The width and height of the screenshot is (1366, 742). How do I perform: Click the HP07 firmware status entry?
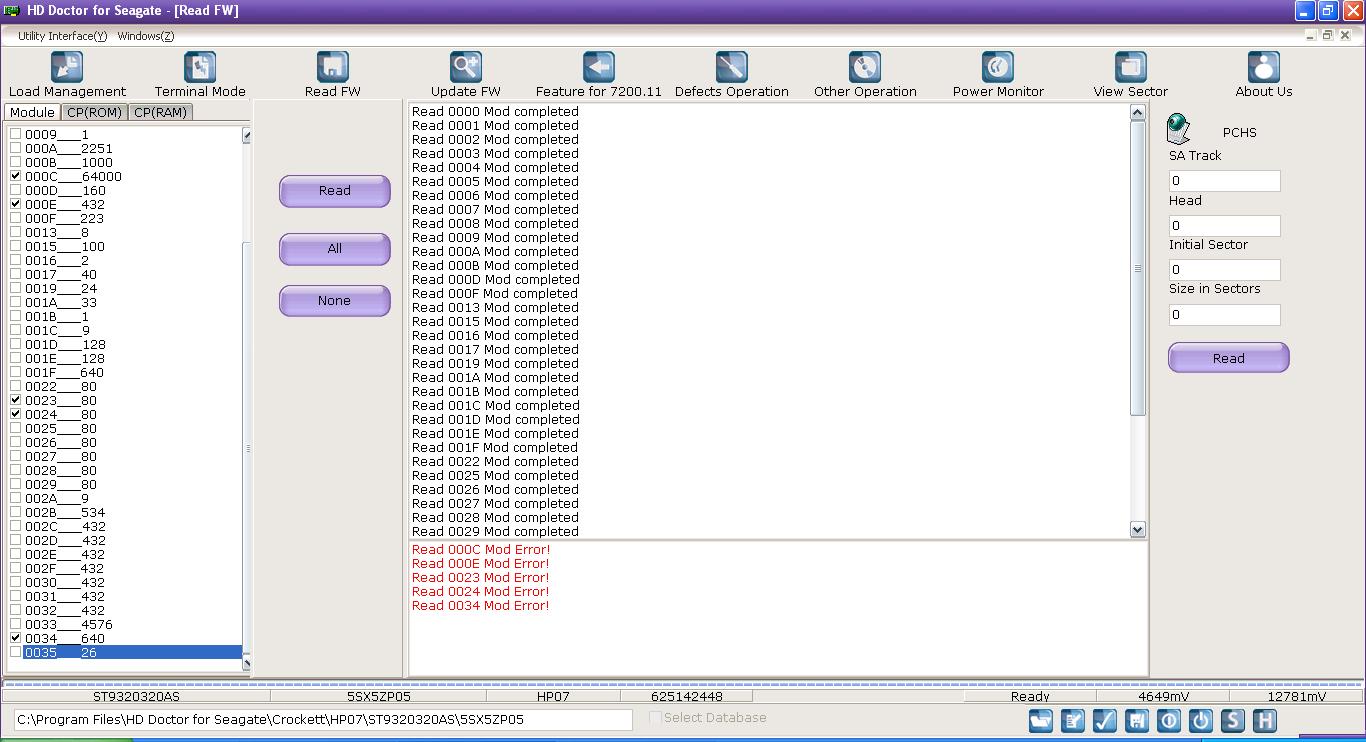[553, 696]
